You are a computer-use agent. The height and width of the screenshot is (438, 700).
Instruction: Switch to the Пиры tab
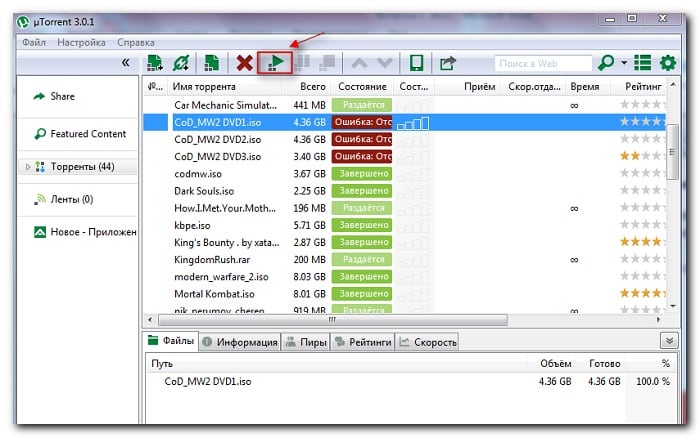coord(306,342)
